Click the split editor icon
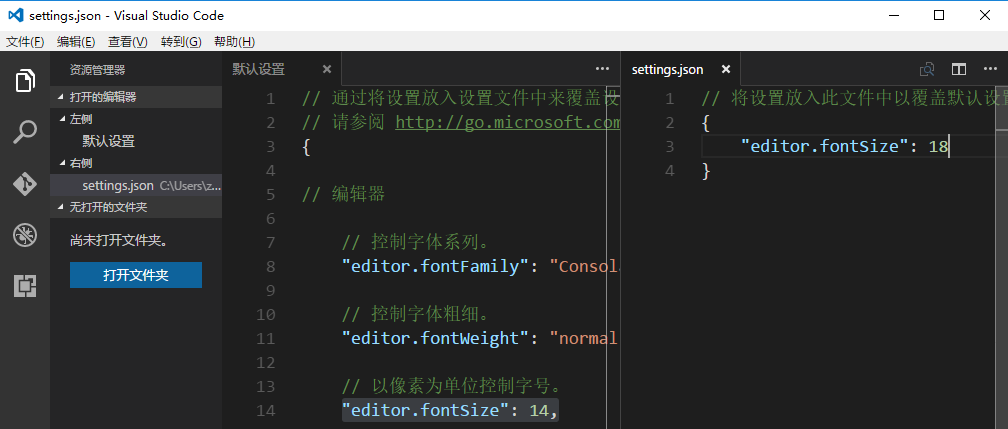 click(959, 69)
